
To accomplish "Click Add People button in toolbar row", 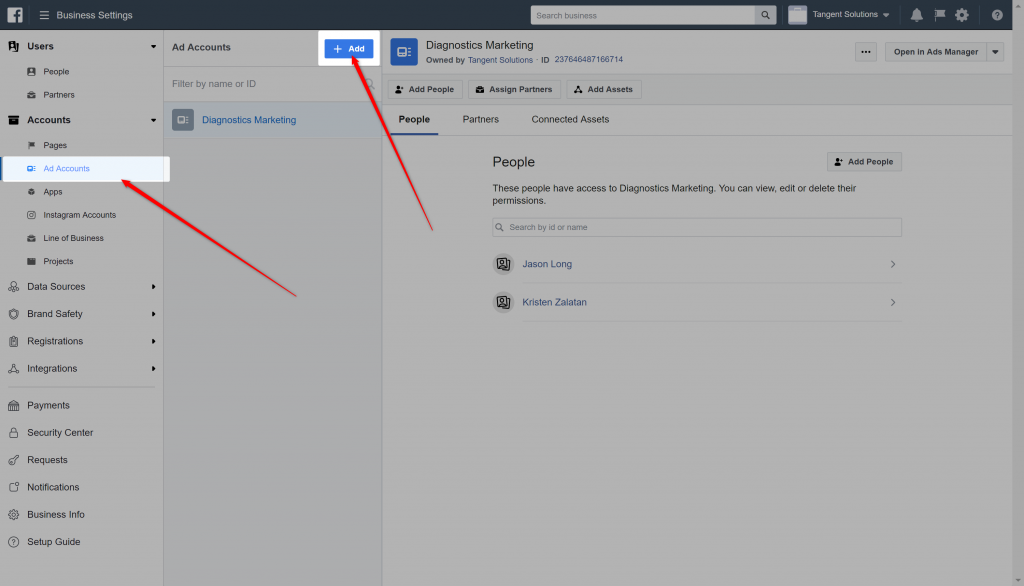I will pyautogui.click(x=425, y=90).
